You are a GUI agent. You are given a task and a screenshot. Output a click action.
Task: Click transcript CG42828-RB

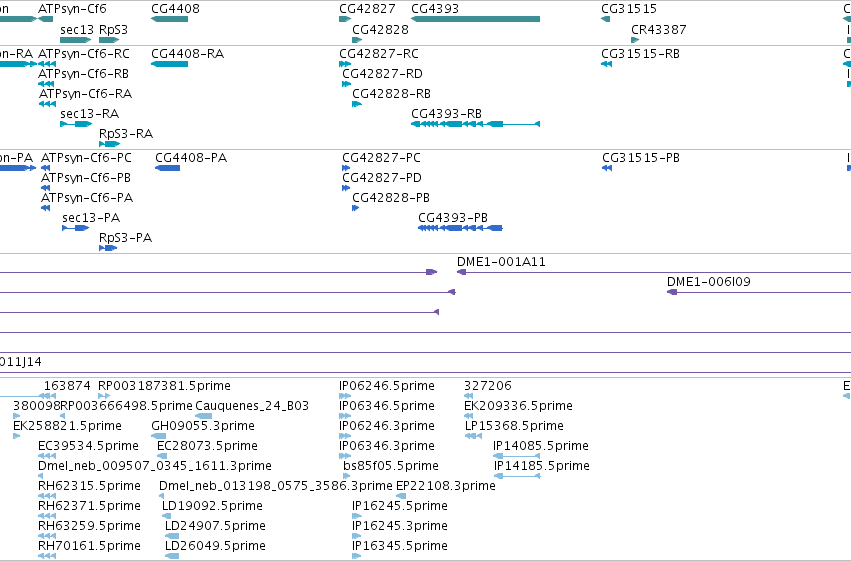point(391,94)
